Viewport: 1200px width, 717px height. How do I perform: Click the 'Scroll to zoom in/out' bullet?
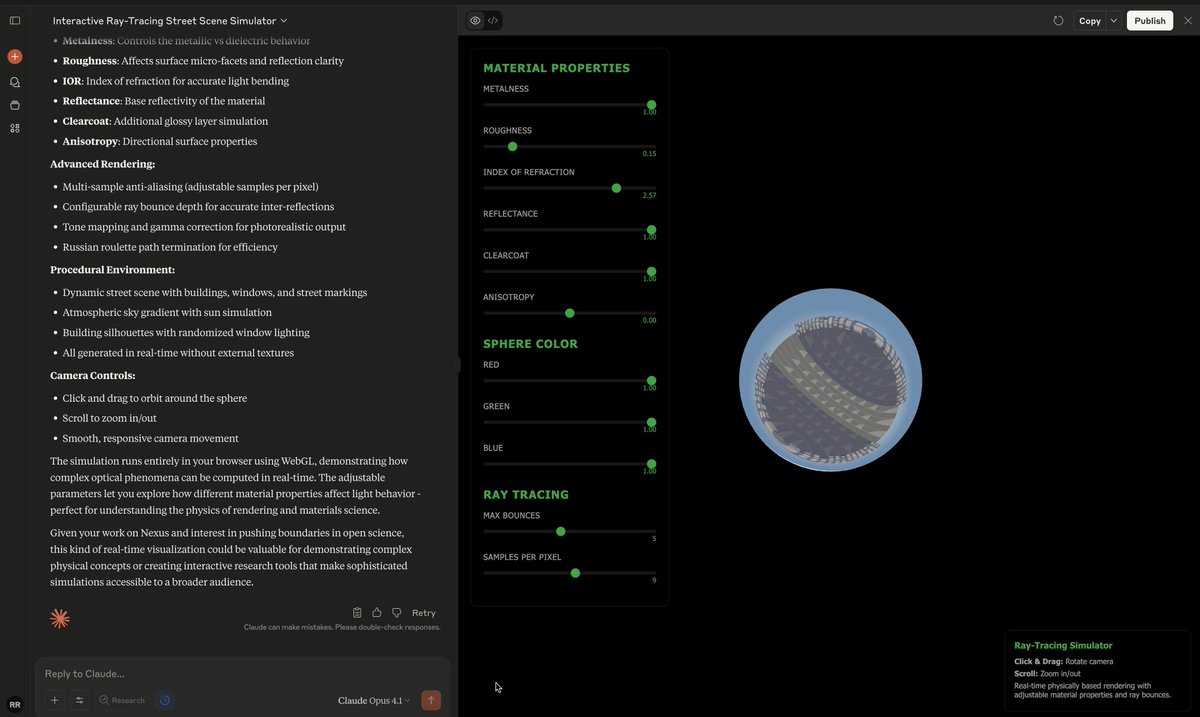pyautogui.click(x=109, y=418)
